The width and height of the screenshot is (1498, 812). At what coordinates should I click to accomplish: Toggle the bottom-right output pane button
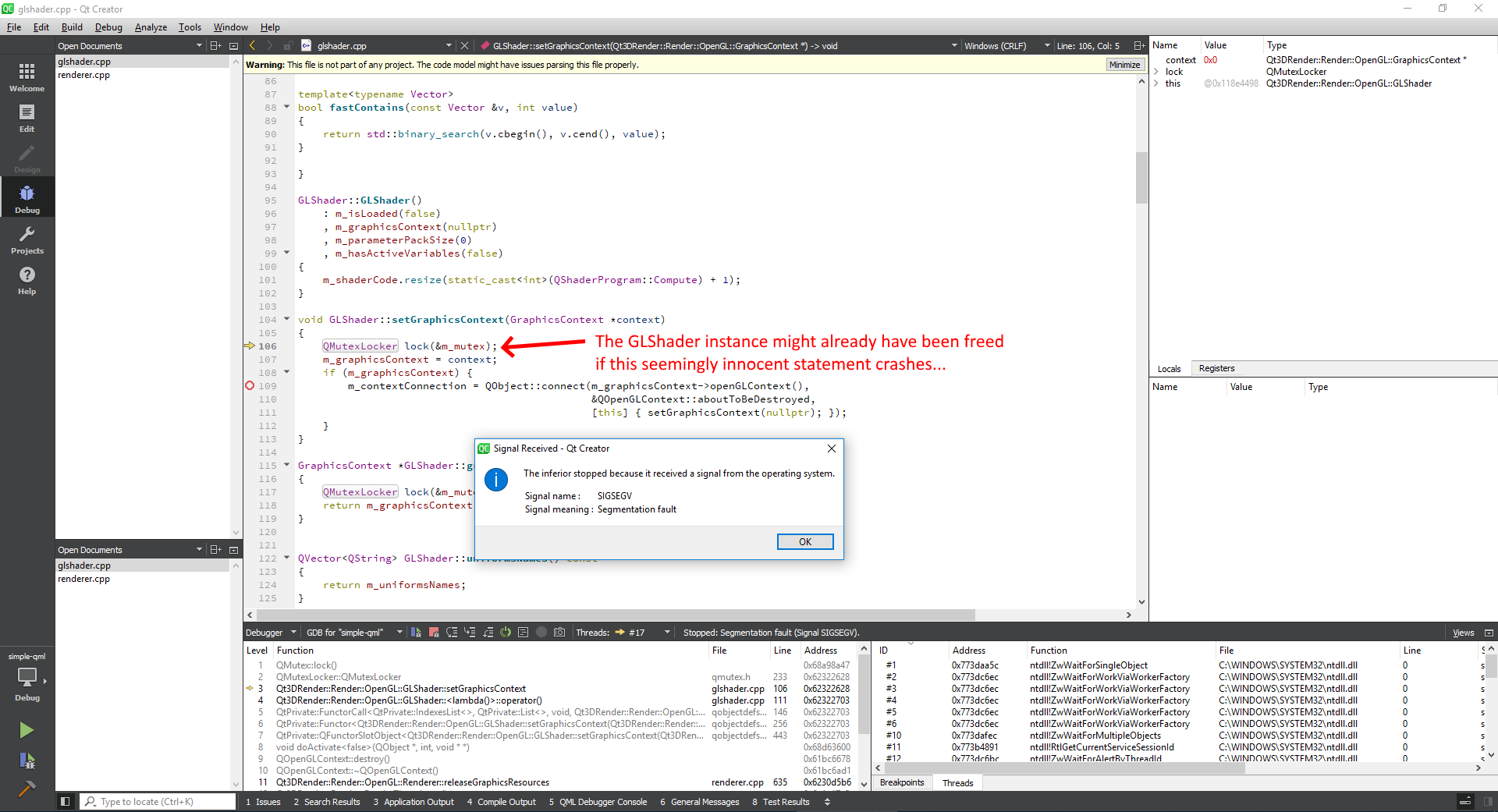point(1465,802)
